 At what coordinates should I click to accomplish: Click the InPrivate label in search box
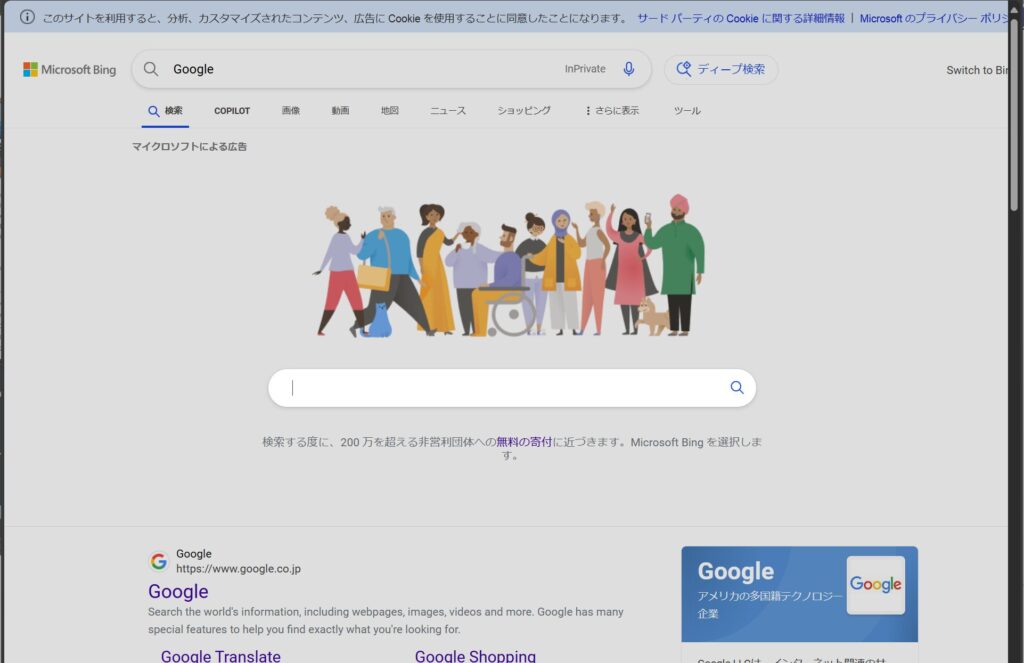[x=585, y=69]
